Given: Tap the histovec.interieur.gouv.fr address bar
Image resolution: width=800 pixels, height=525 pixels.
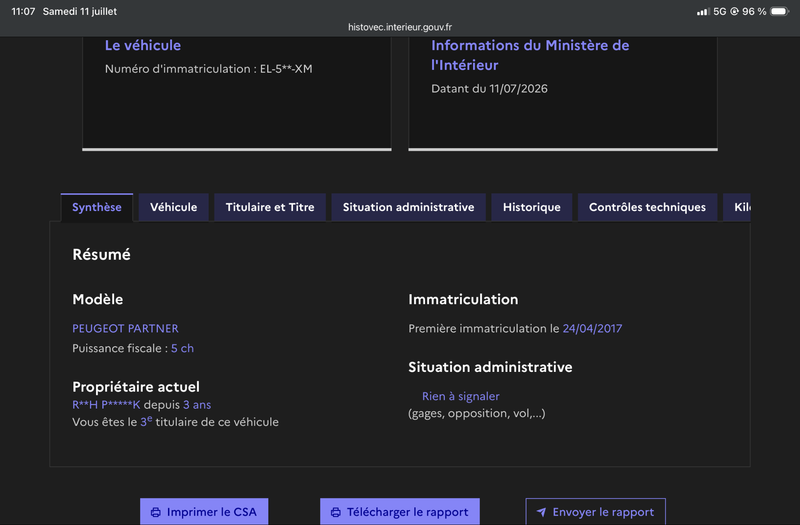Looking at the screenshot, I should point(400,27).
